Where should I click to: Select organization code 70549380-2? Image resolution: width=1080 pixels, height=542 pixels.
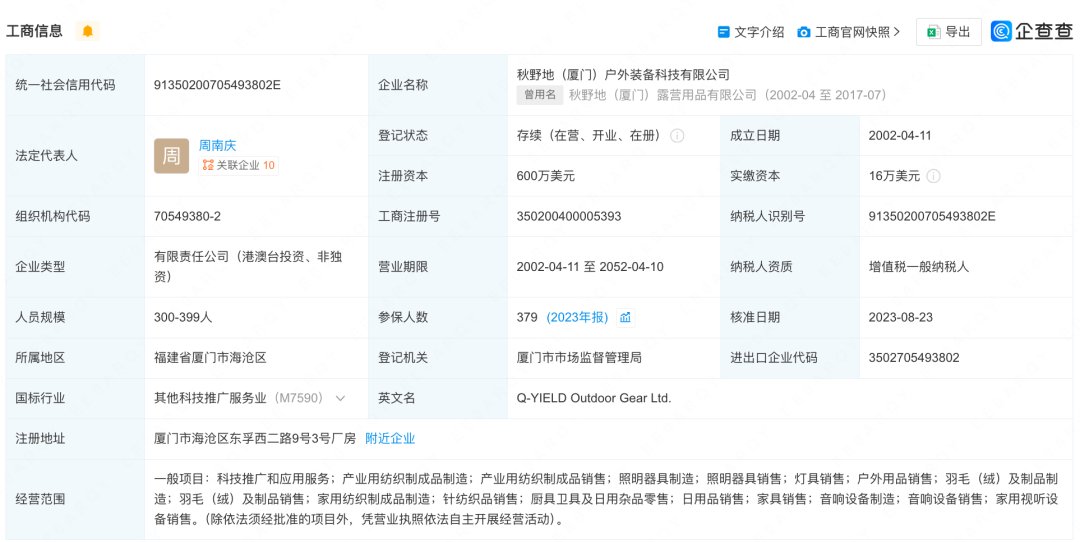[187, 216]
